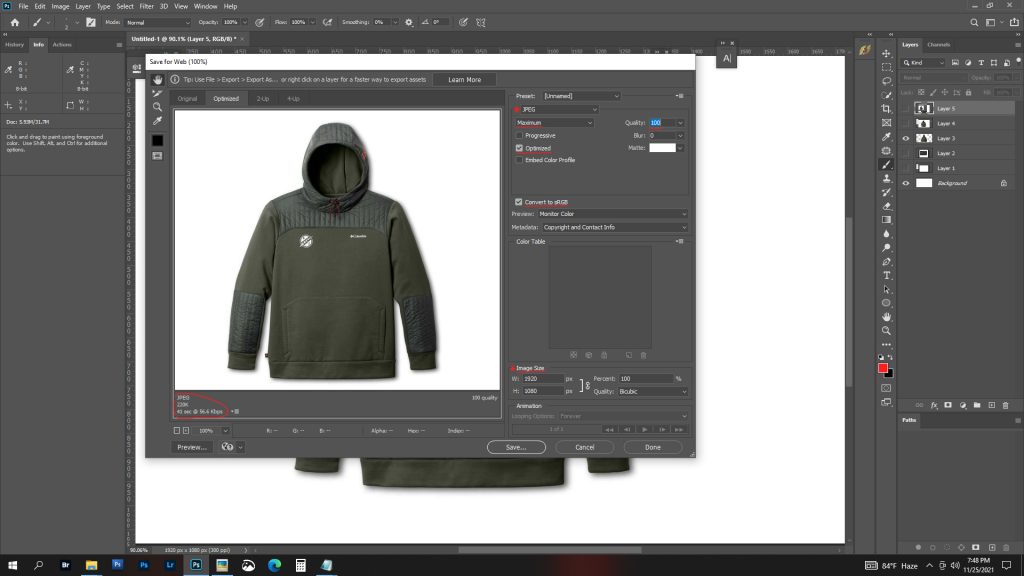Select the main toolbar Eyedropper tool
The height and width of the screenshot is (576, 1024).
point(886,136)
